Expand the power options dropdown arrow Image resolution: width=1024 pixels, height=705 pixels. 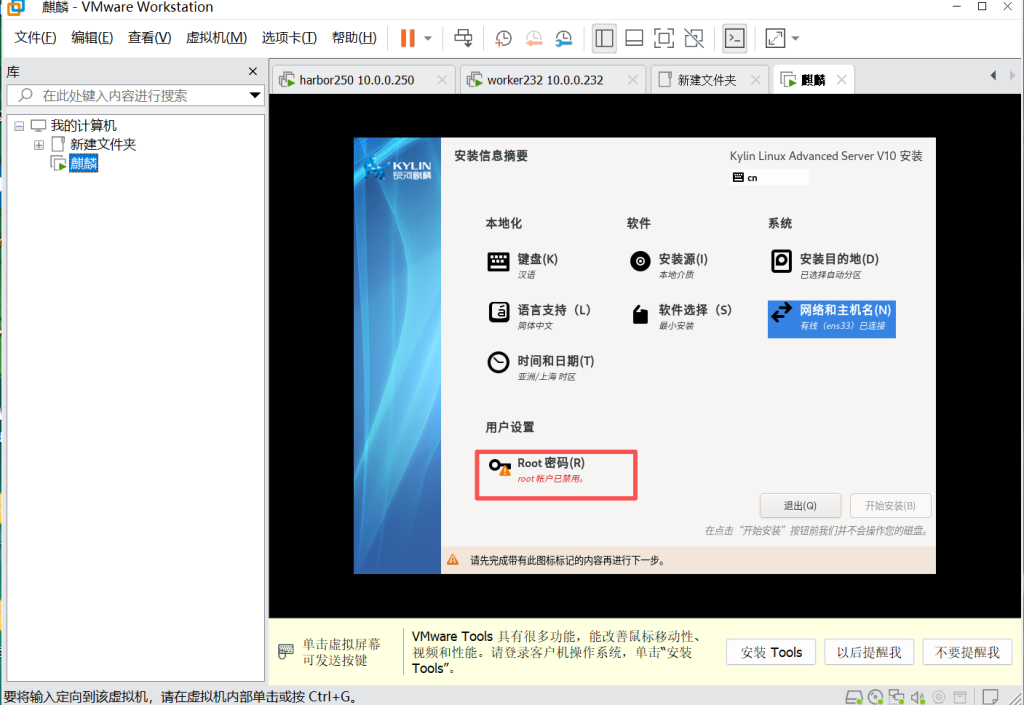(428, 38)
